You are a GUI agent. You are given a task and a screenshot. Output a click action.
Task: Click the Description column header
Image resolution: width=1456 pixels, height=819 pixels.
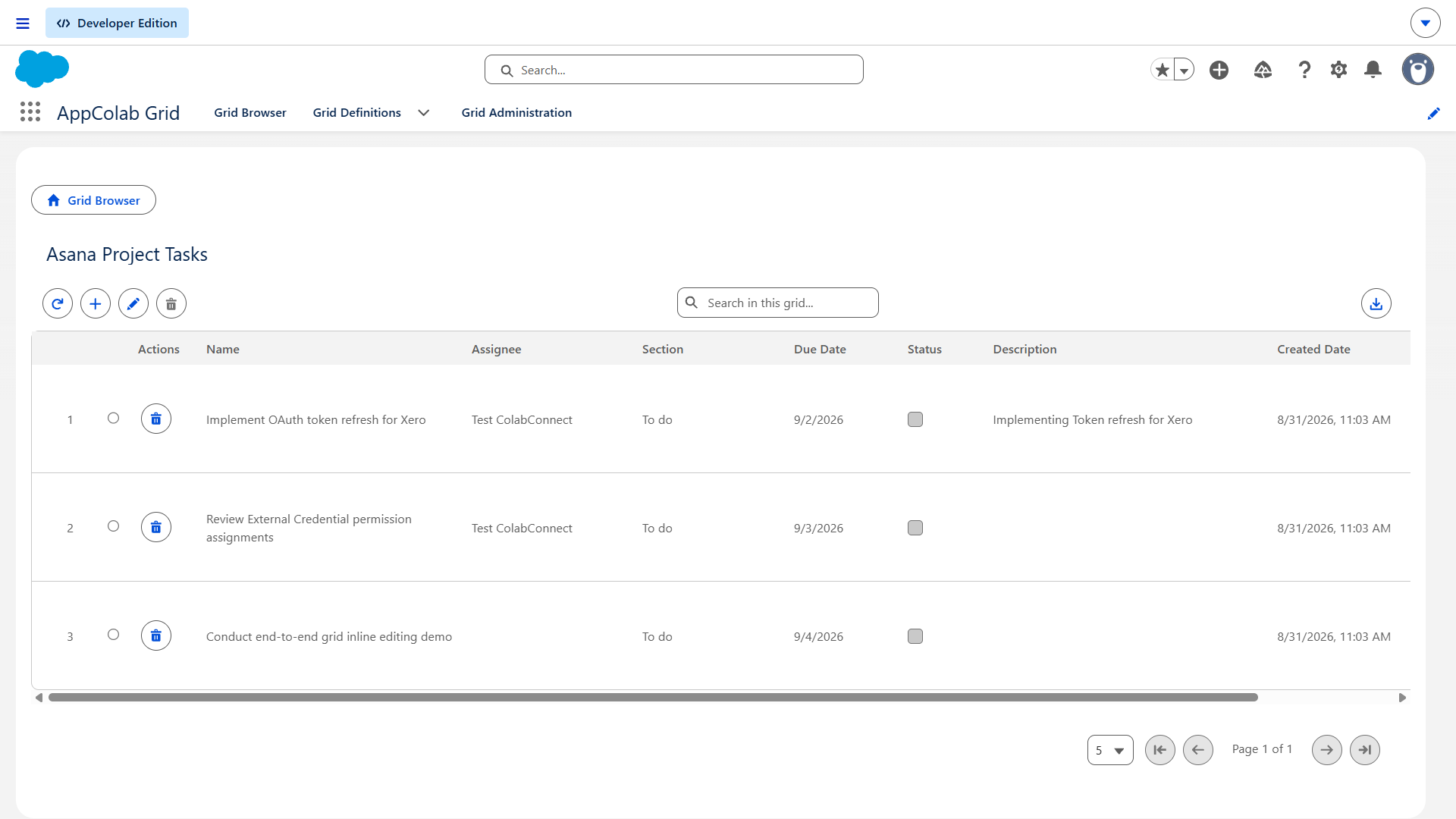click(1025, 349)
